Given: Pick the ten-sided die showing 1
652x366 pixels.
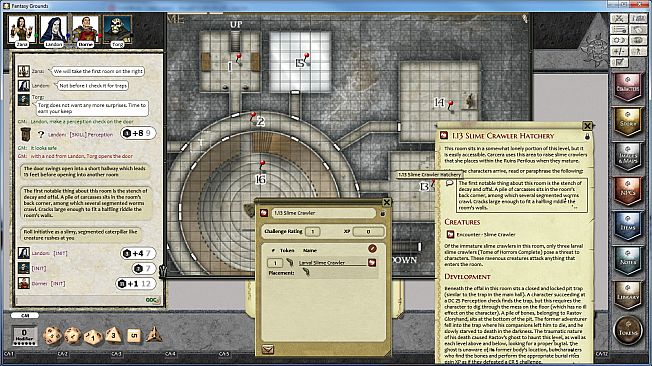Looking at the screenshot, I should point(93,336).
